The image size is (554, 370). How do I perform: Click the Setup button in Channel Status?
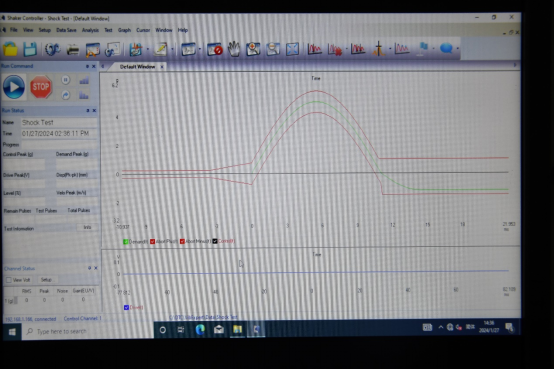coord(46,280)
